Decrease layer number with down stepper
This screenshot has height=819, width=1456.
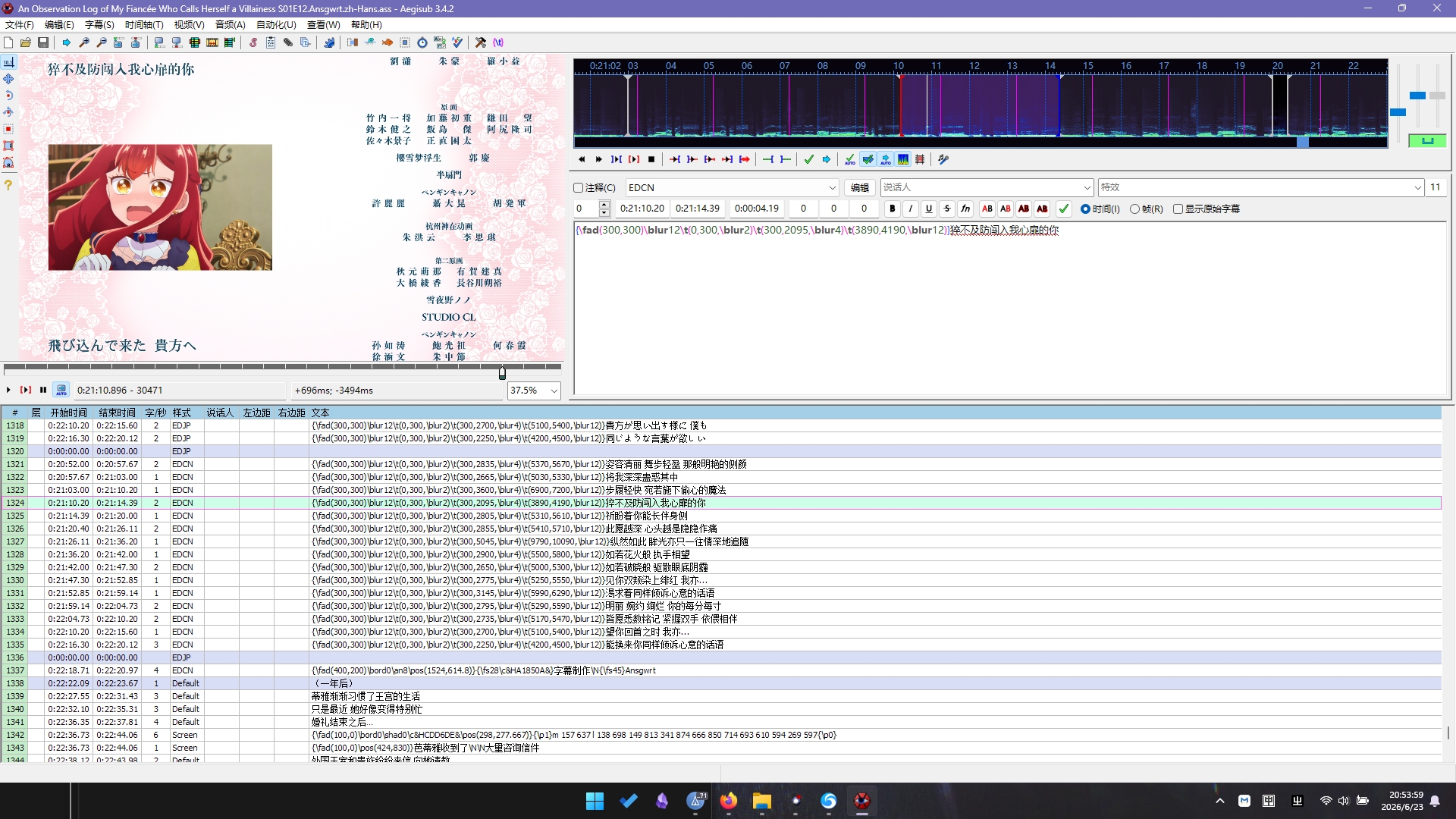click(604, 212)
